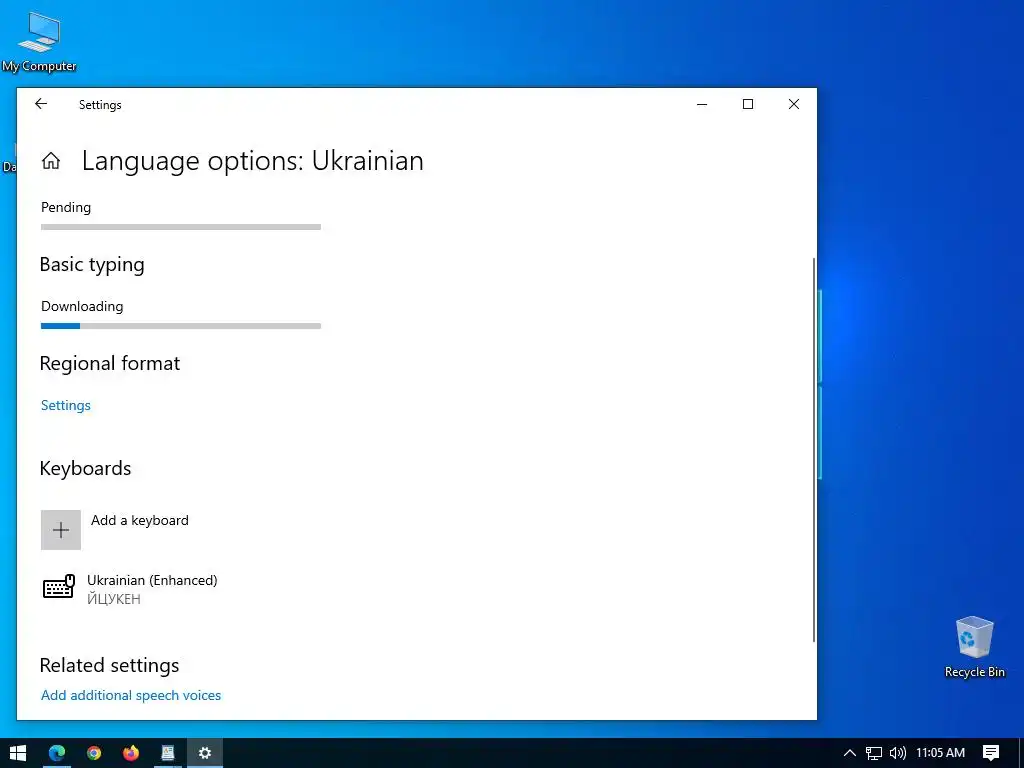The width and height of the screenshot is (1024, 768).
Task: Close the Settings window
Action: point(793,104)
